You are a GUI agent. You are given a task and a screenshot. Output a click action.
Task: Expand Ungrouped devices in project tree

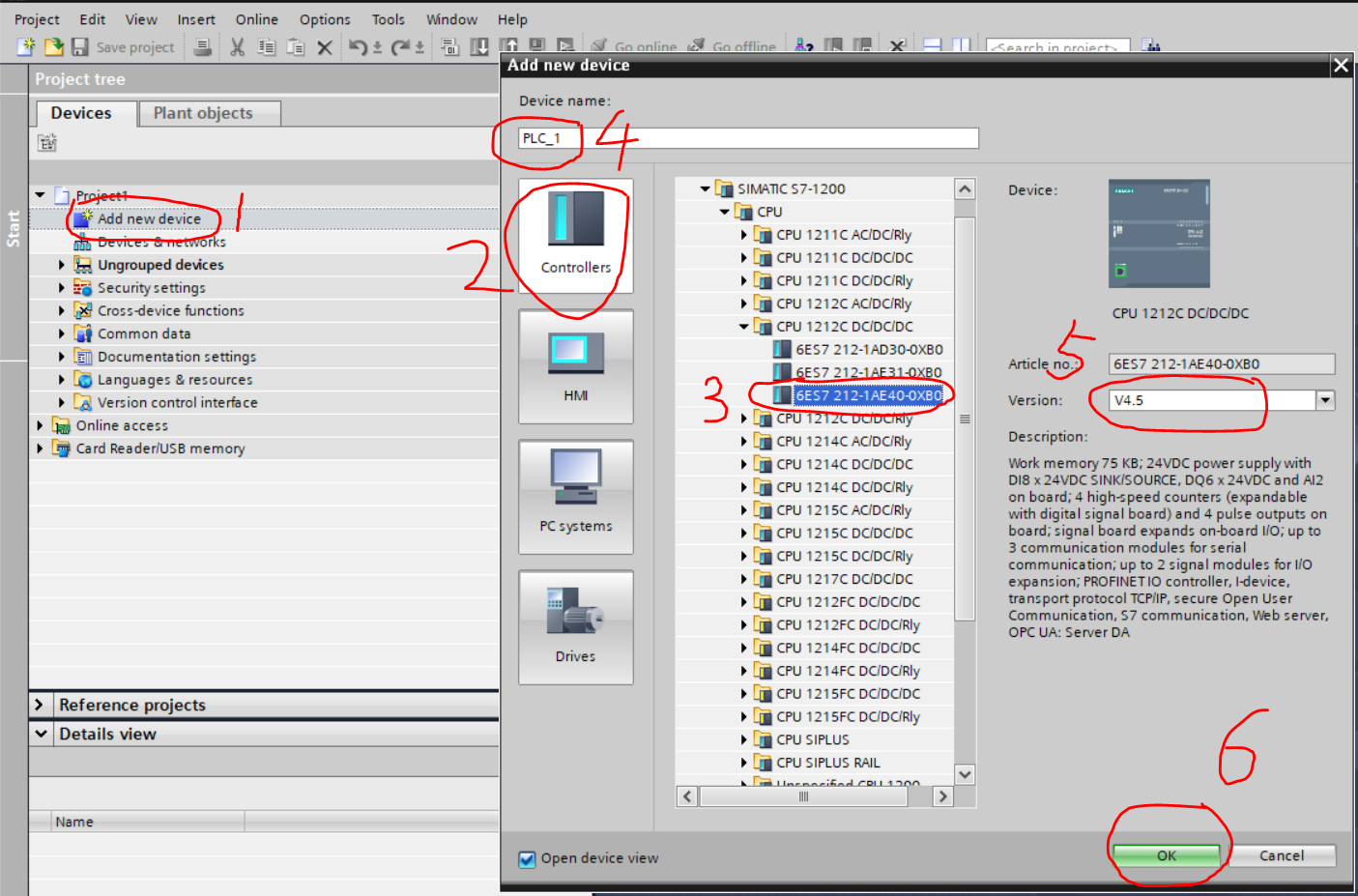coord(62,265)
